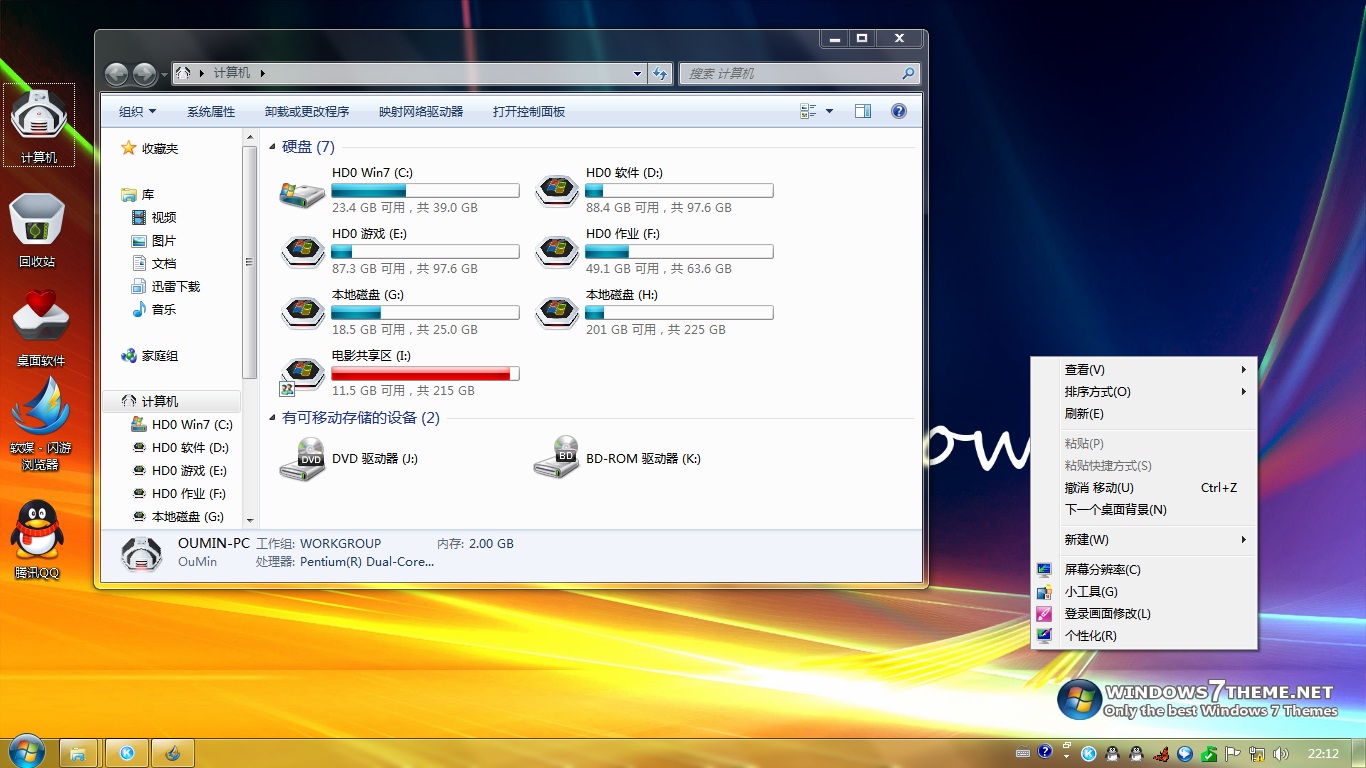1366x768 pixels.
Task: Choose 刷新(E) in context menu
Action: coord(1144,414)
